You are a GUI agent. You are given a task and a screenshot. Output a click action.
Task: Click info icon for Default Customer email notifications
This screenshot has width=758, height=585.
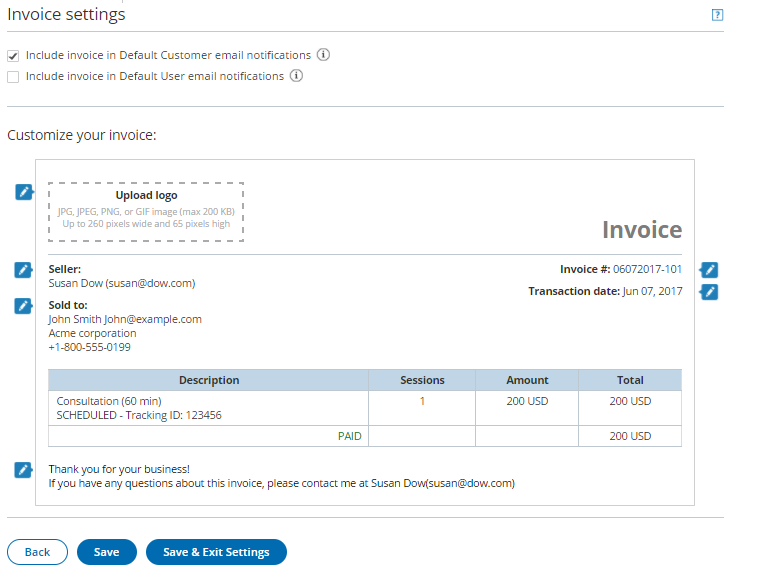click(324, 55)
